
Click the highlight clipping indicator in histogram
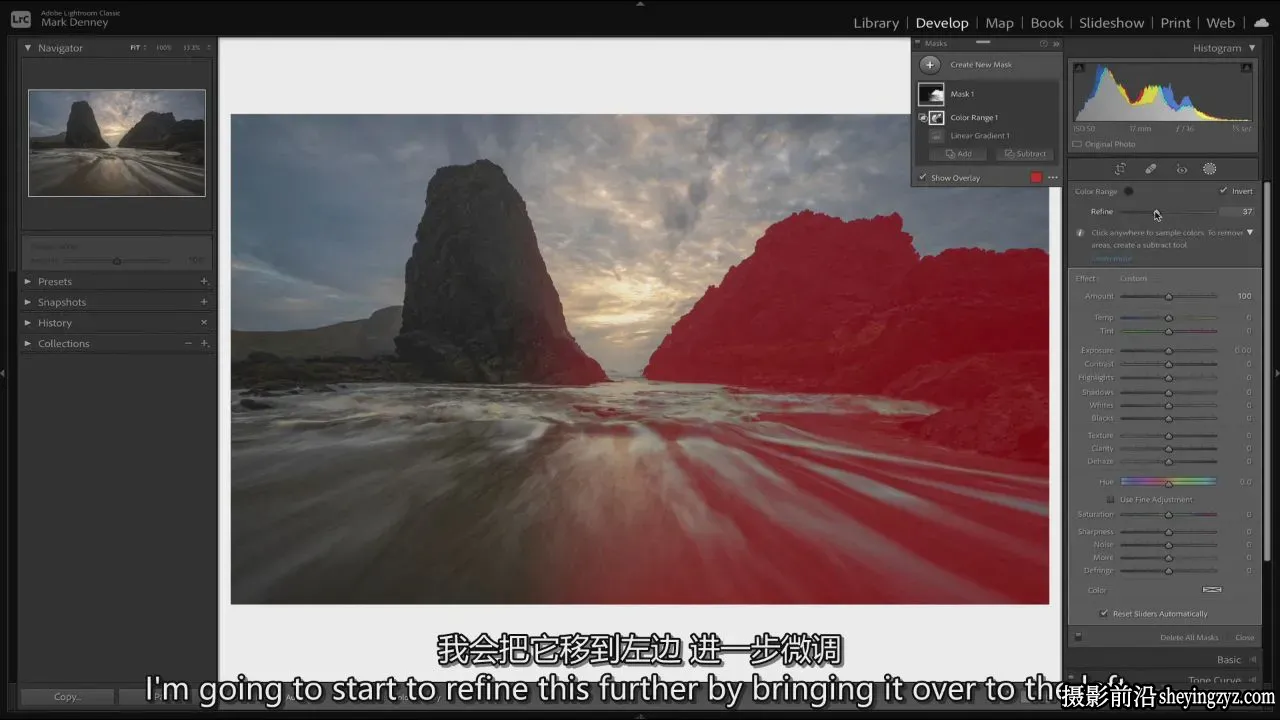1246,68
